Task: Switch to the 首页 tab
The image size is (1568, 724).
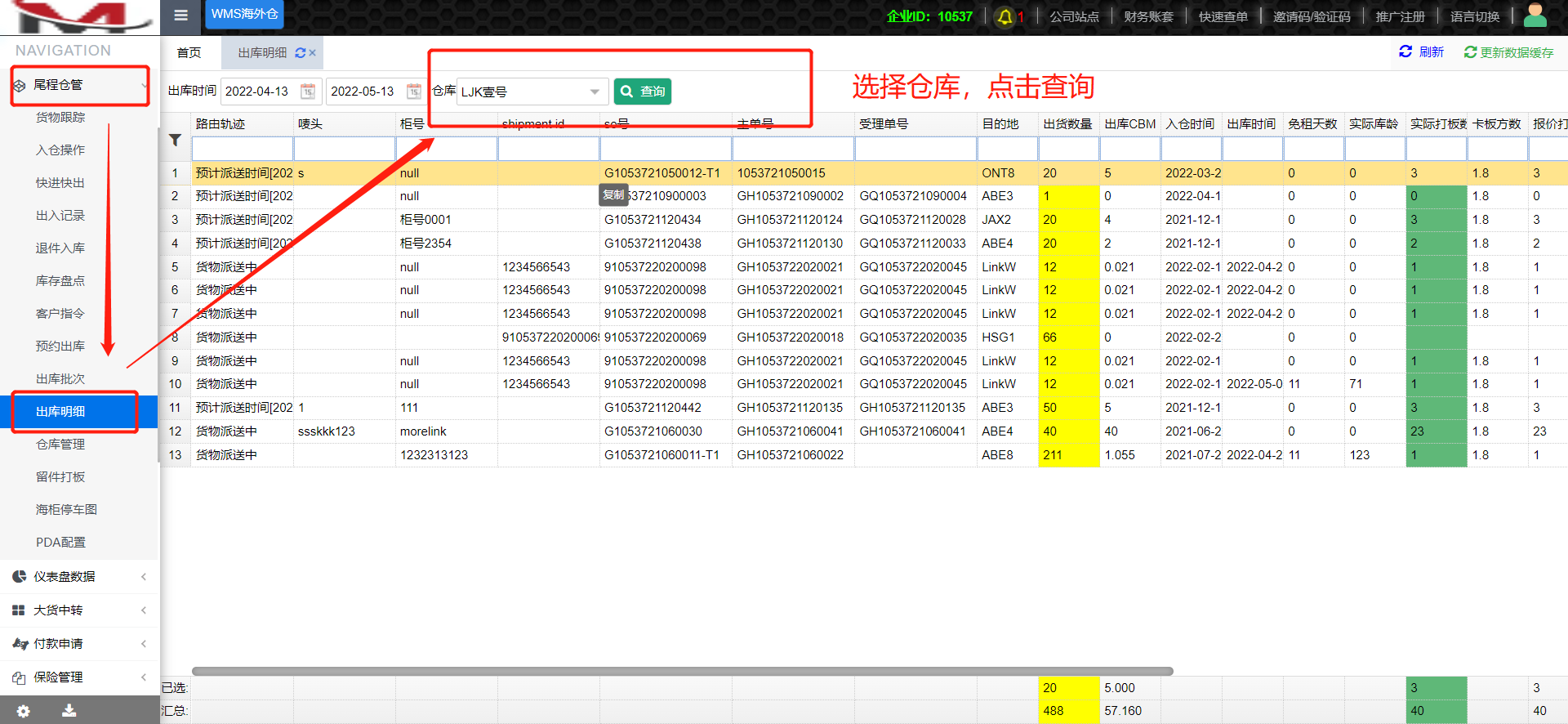Action: [189, 53]
